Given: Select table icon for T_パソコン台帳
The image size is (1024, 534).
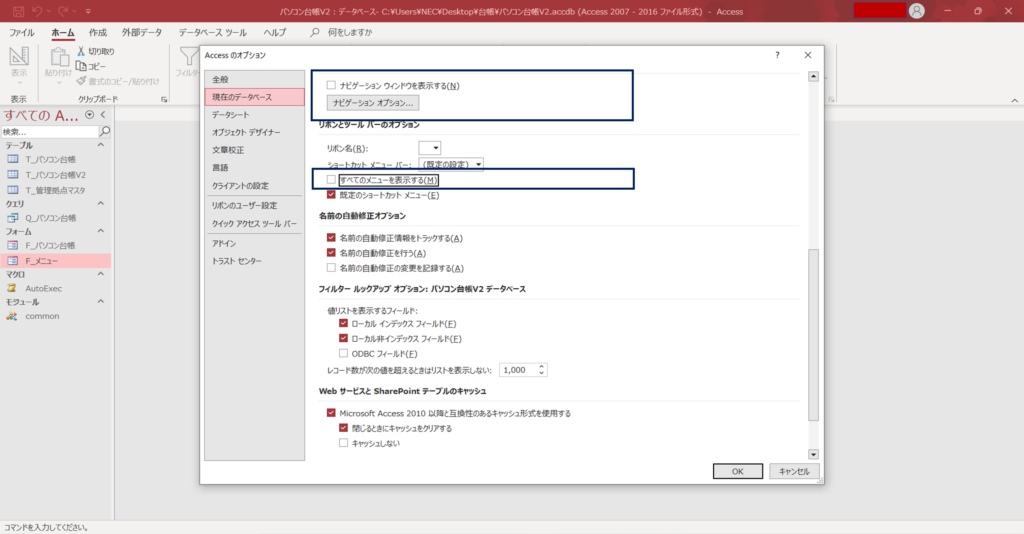Looking at the screenshot, I should pyautogui.click(x=12, y=159).
